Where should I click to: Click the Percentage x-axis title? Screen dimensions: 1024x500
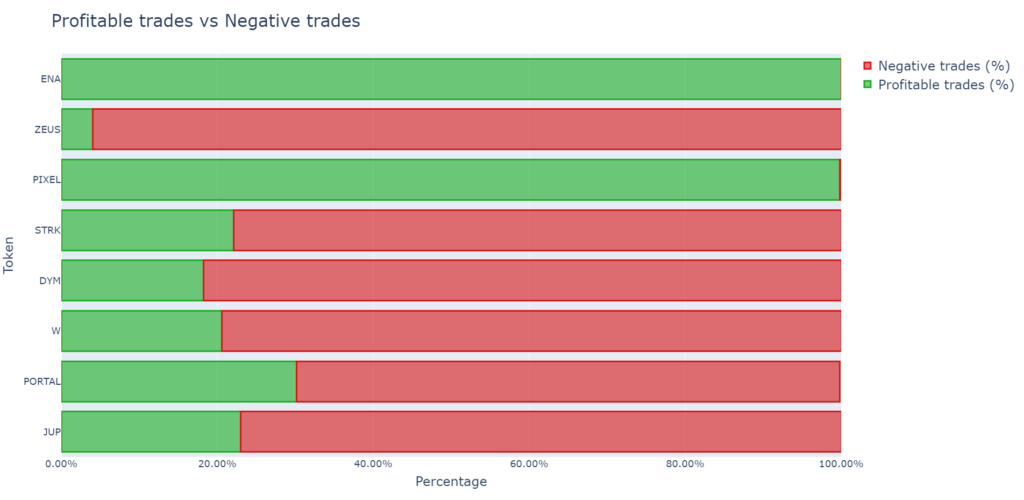pyautogui.click(x=450, y=482)
